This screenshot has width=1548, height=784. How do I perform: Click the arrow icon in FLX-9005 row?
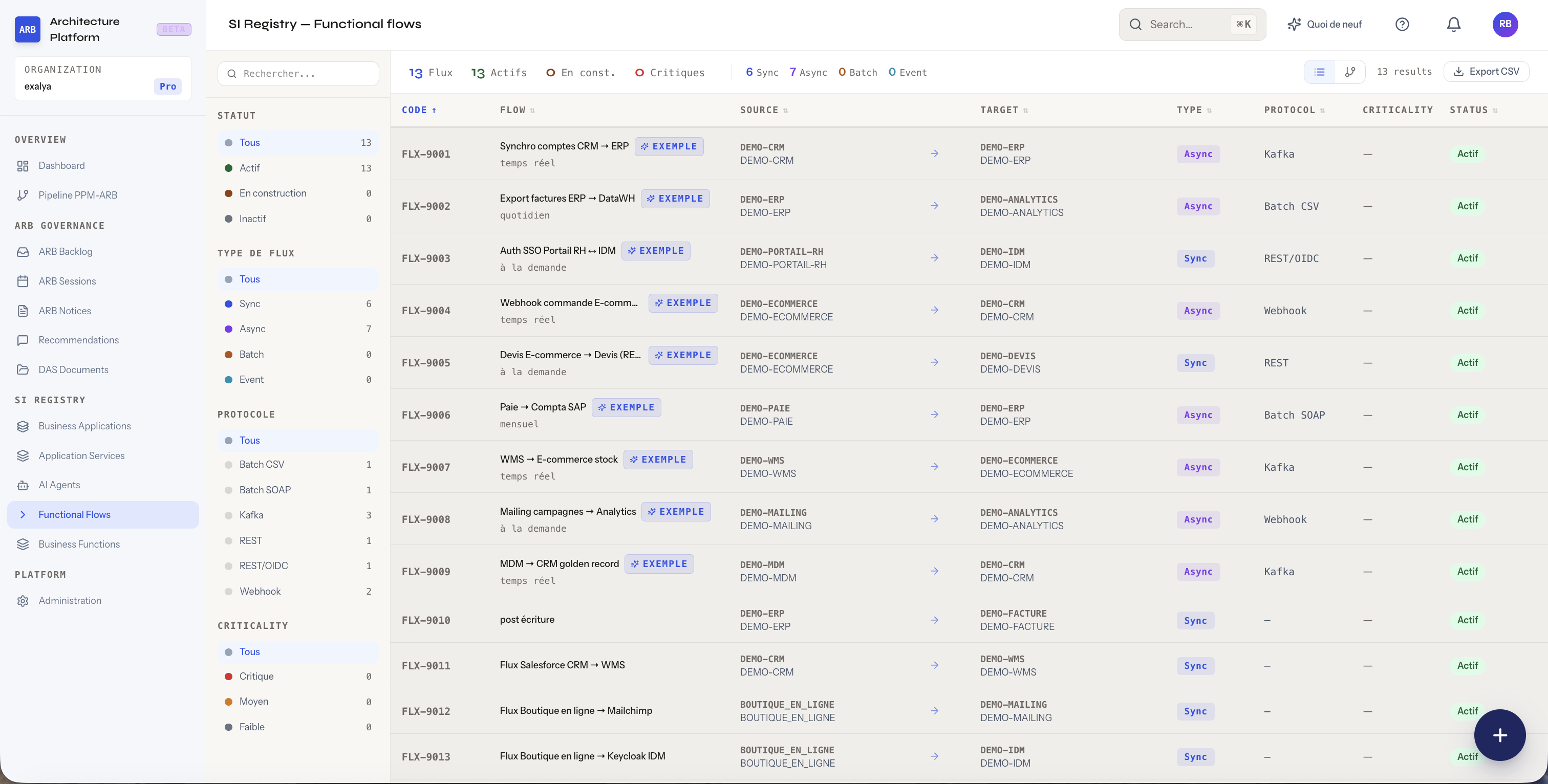pyautogui.click(x=934, y=362)
